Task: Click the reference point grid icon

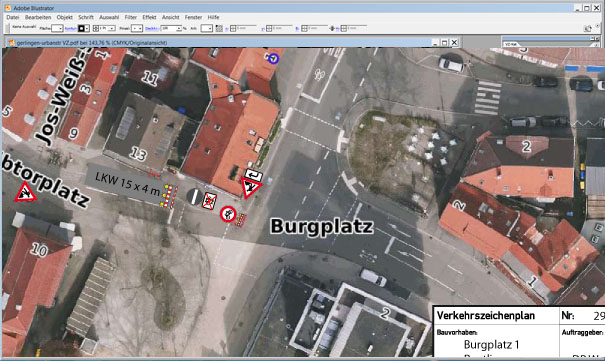Action: click(219, 29)
